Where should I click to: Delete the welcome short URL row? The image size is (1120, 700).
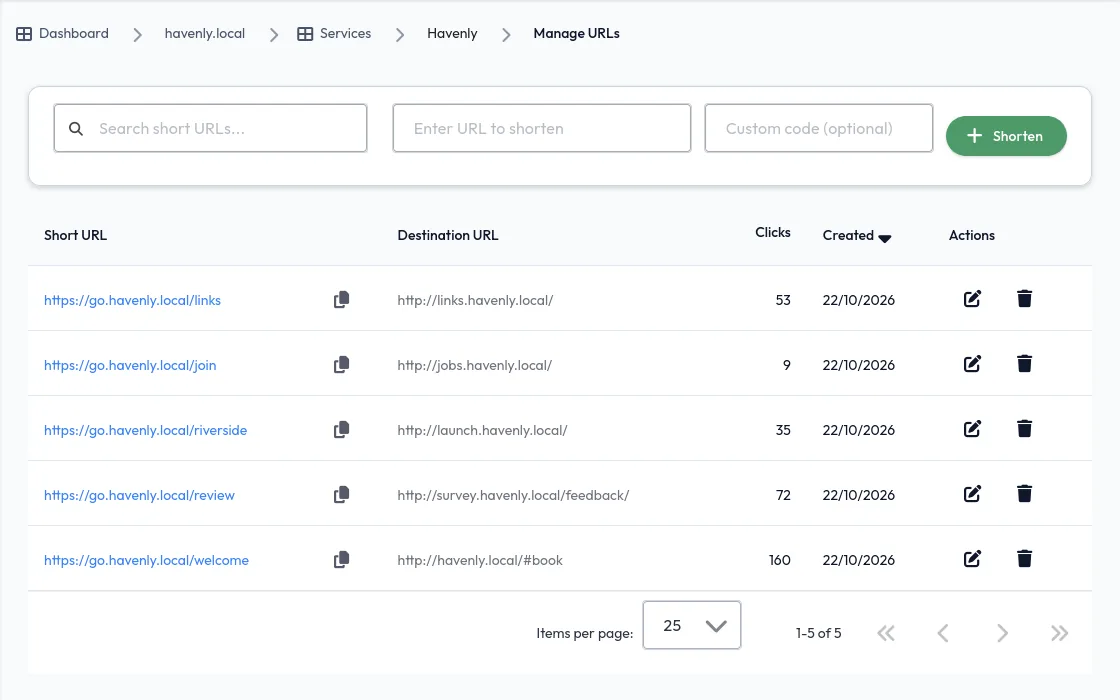[1024, 559]
